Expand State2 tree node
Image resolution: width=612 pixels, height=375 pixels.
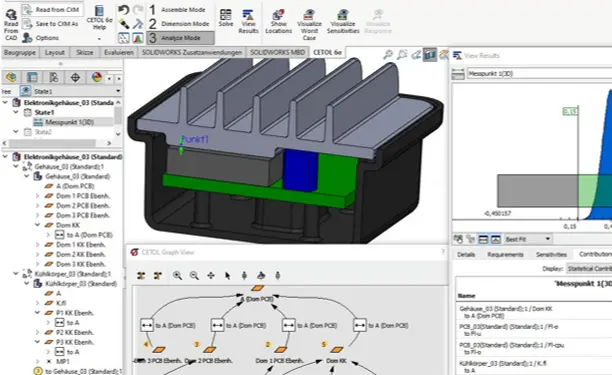[x=16, y=132]
